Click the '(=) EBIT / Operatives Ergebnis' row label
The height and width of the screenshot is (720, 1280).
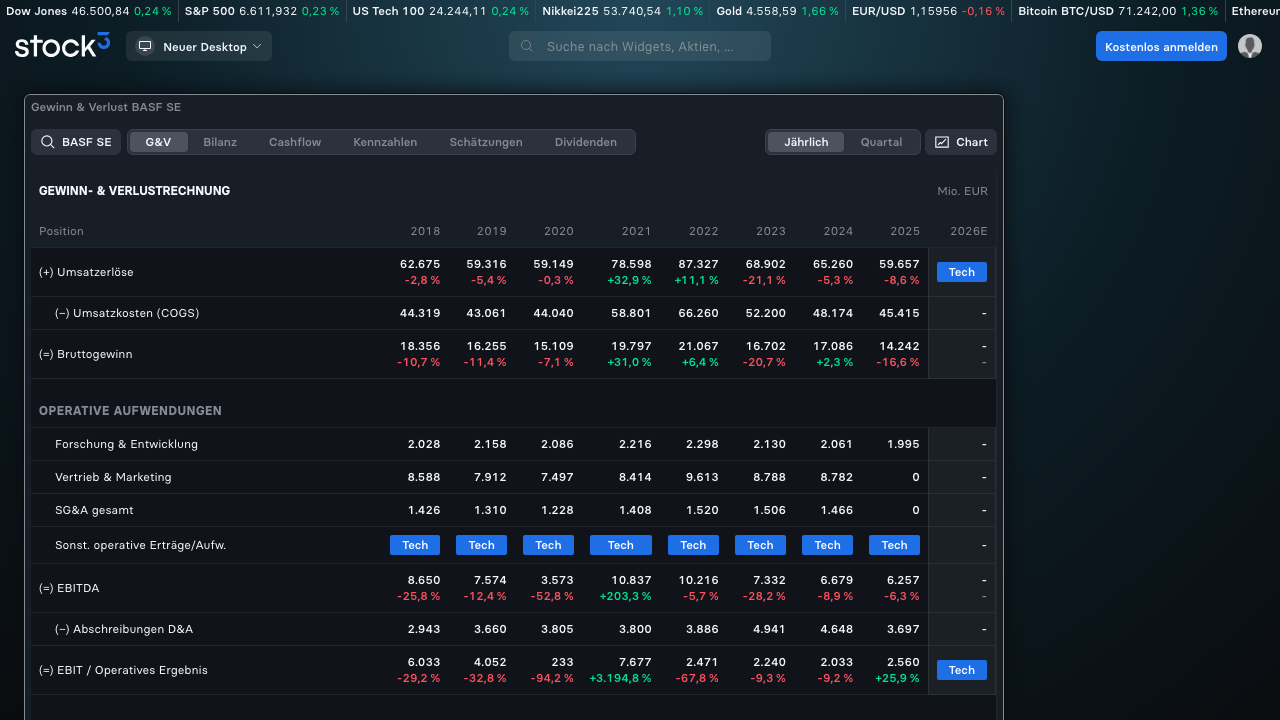point(123,670)
